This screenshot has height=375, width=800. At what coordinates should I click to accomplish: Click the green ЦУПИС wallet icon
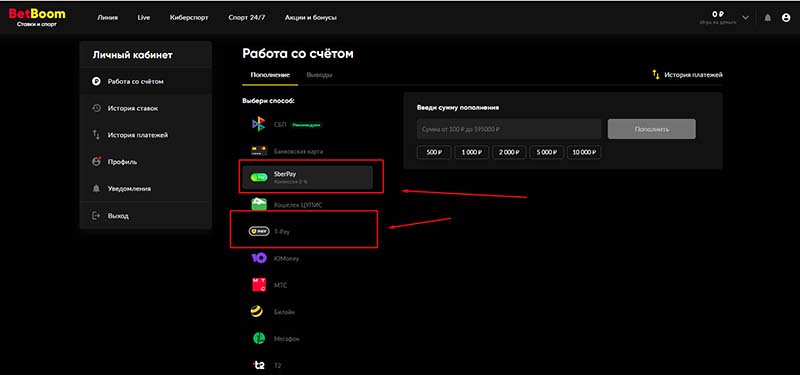pos(259,205)
